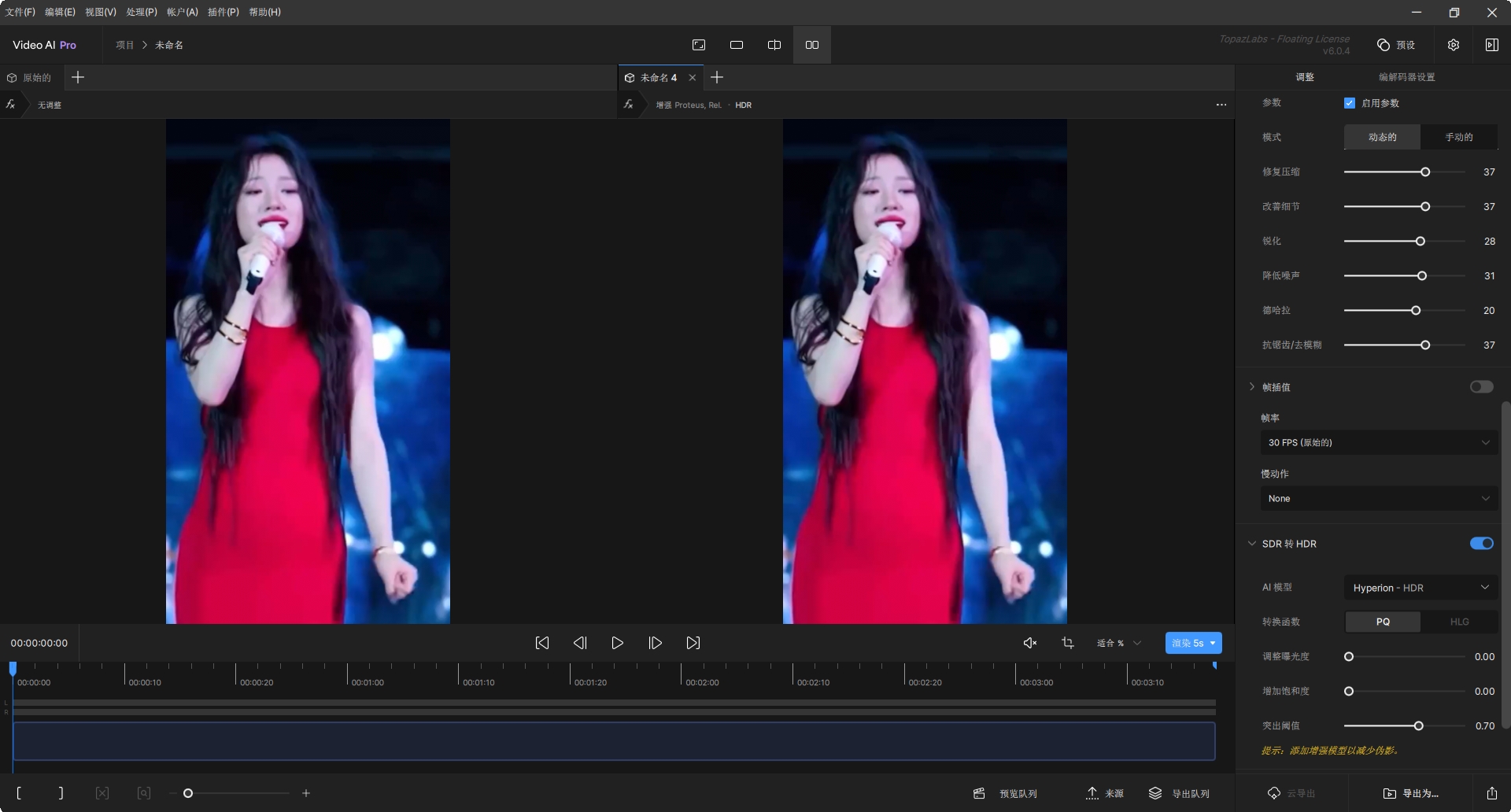This screenshot has height=812, width=1511.
Task: Open 帐户(A) menu
Action: (x=183, y=12)
